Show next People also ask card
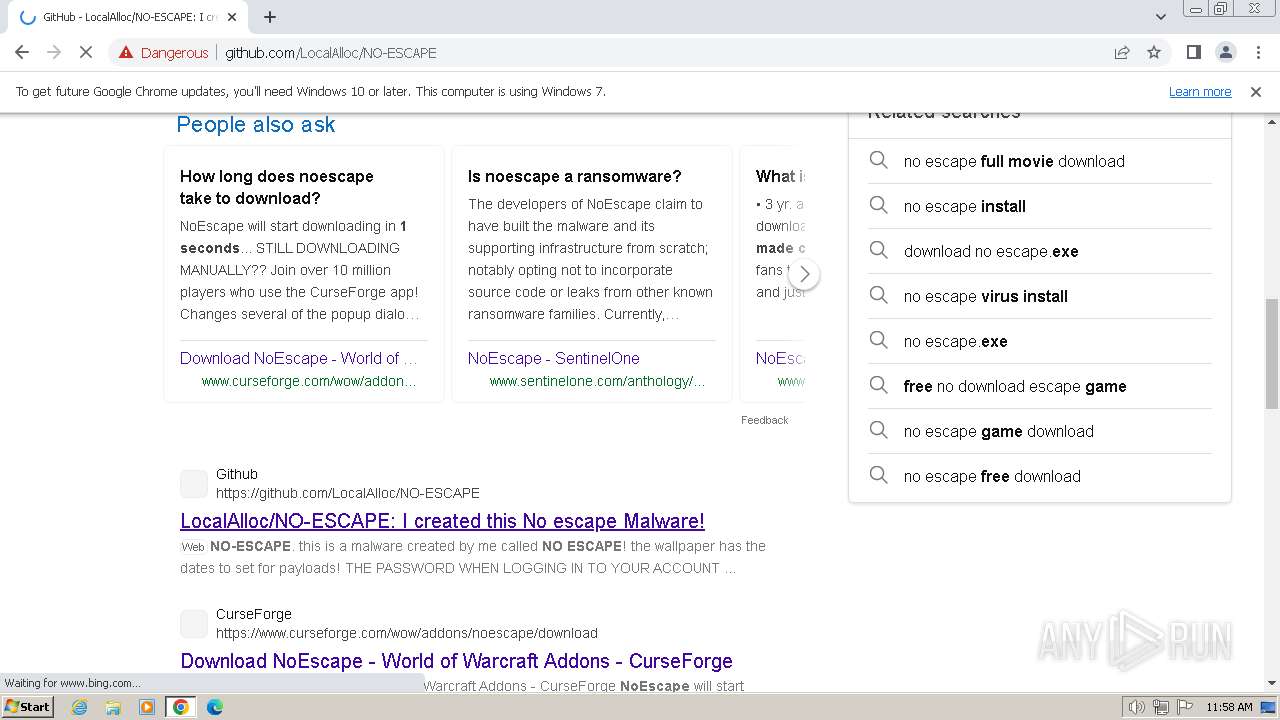Screen dimensions: 1280x720 tap(804, 274)
